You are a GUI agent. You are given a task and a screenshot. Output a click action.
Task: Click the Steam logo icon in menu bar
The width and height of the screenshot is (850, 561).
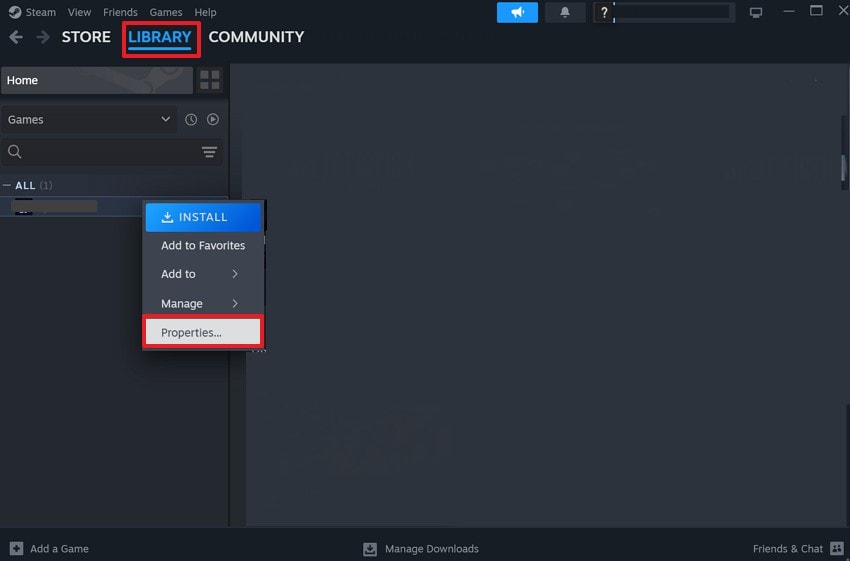click(15, 12)
